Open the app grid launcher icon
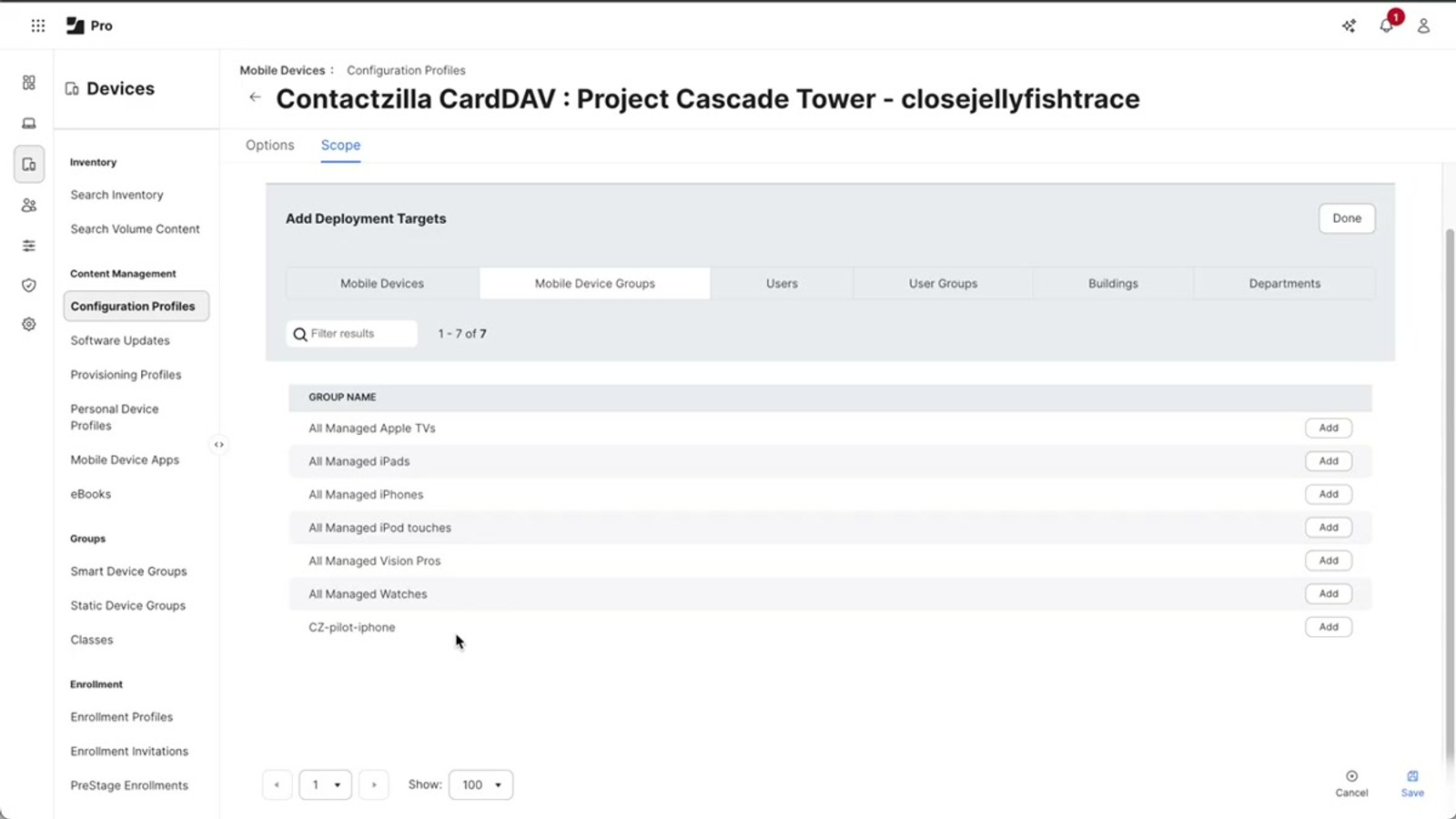 [38, 25]
